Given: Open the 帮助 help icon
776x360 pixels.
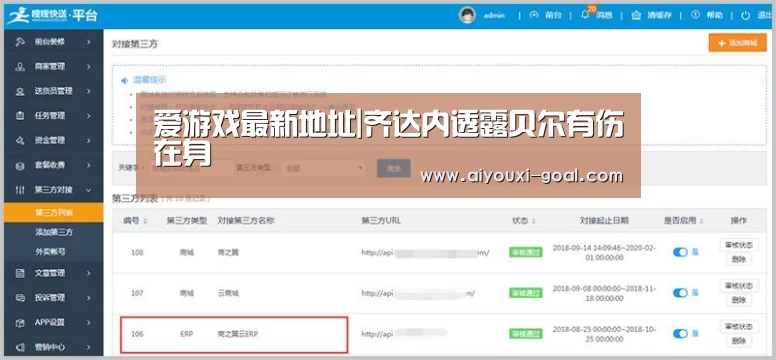Looking at the screenshot, I should (695, 15).
